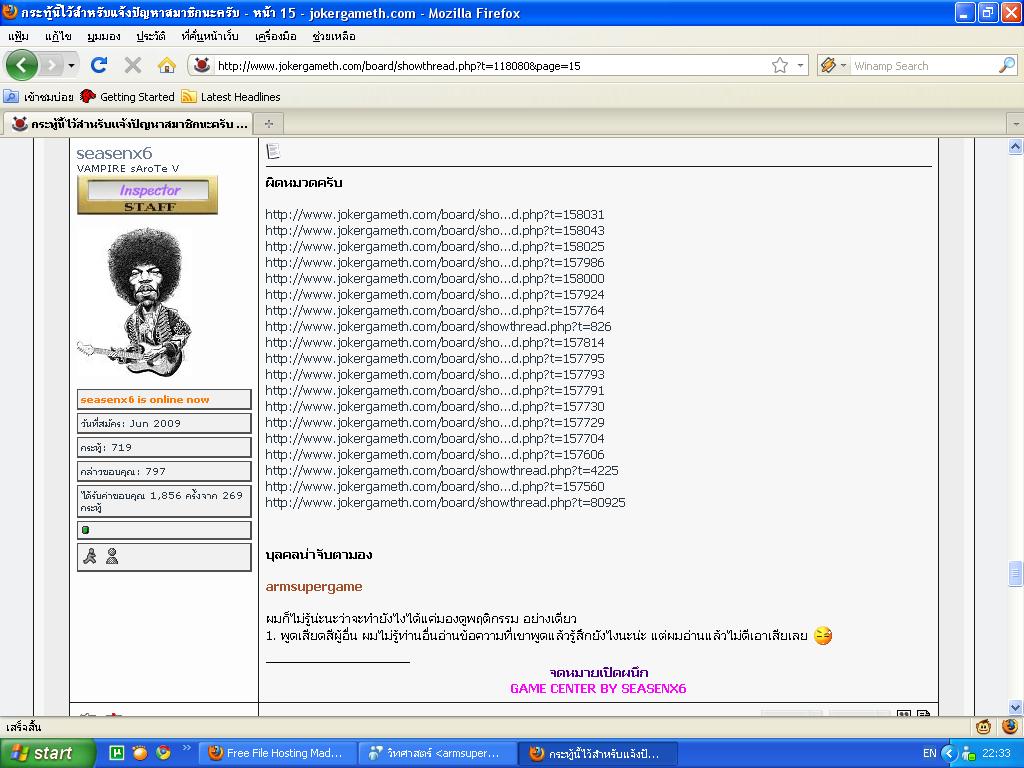The height and width of the screenshot is (768, 1024).
Task: Open link ending t=157560
Action: (x=435, y=487)
